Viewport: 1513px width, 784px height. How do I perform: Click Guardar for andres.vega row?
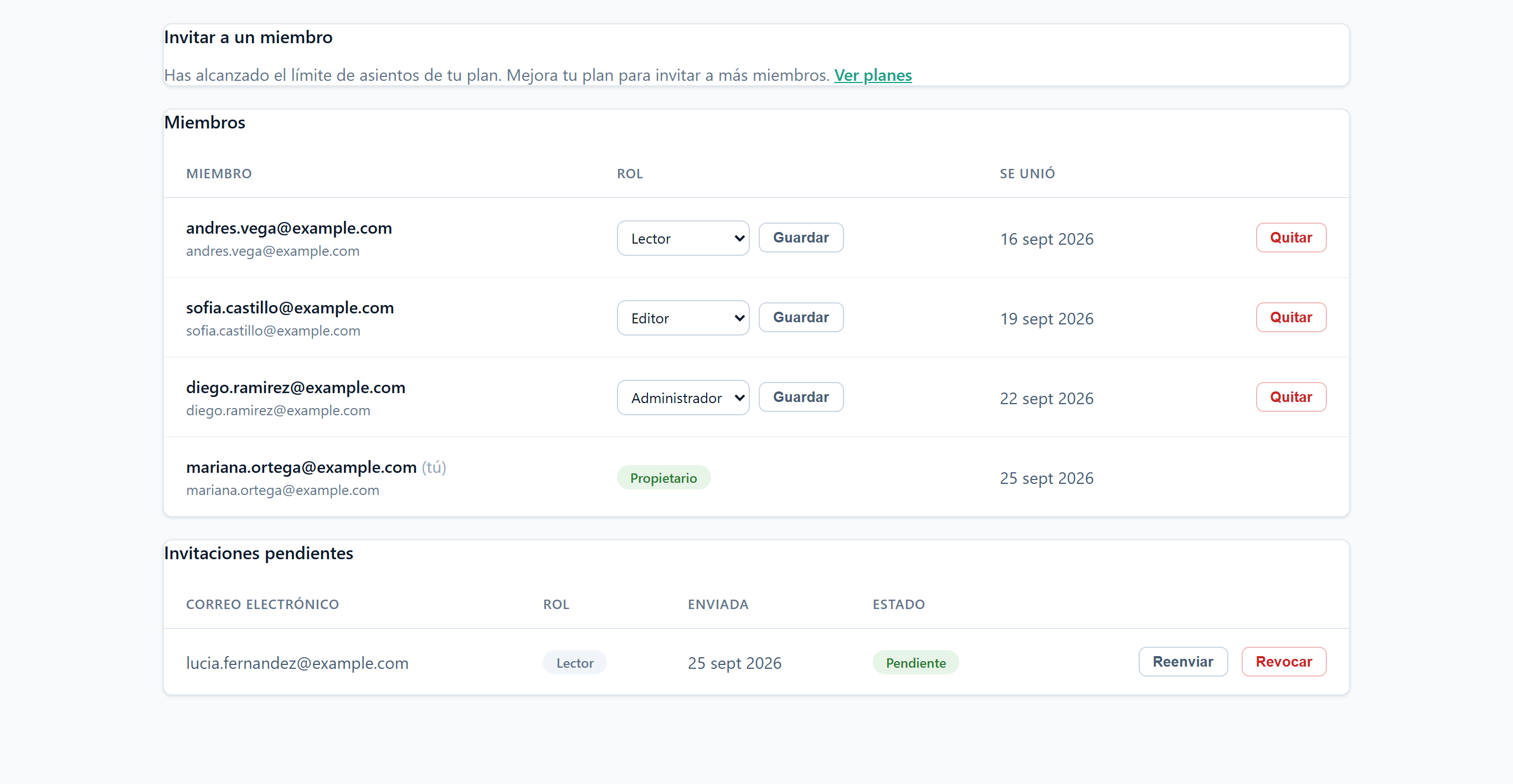(801, 238)
